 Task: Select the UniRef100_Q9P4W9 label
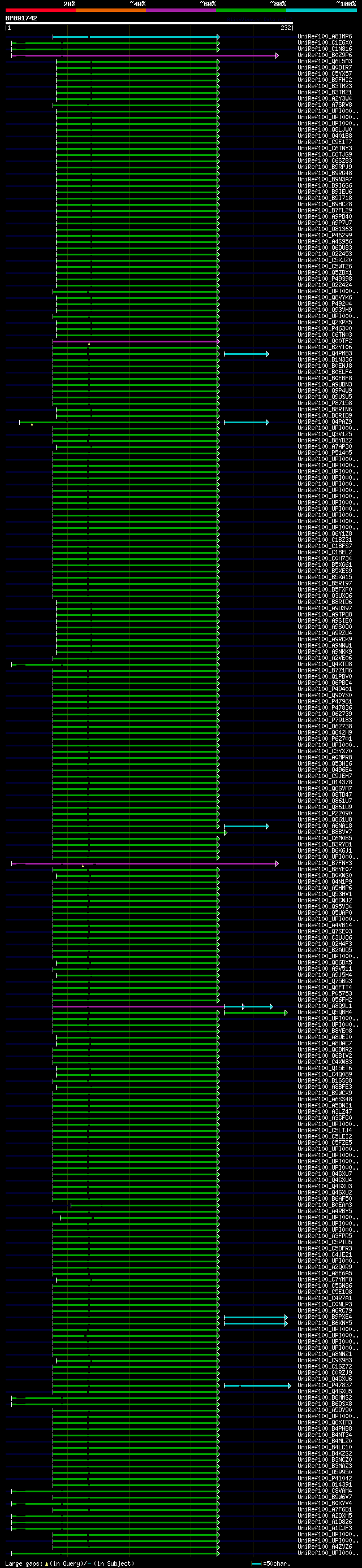pos(325,391)
